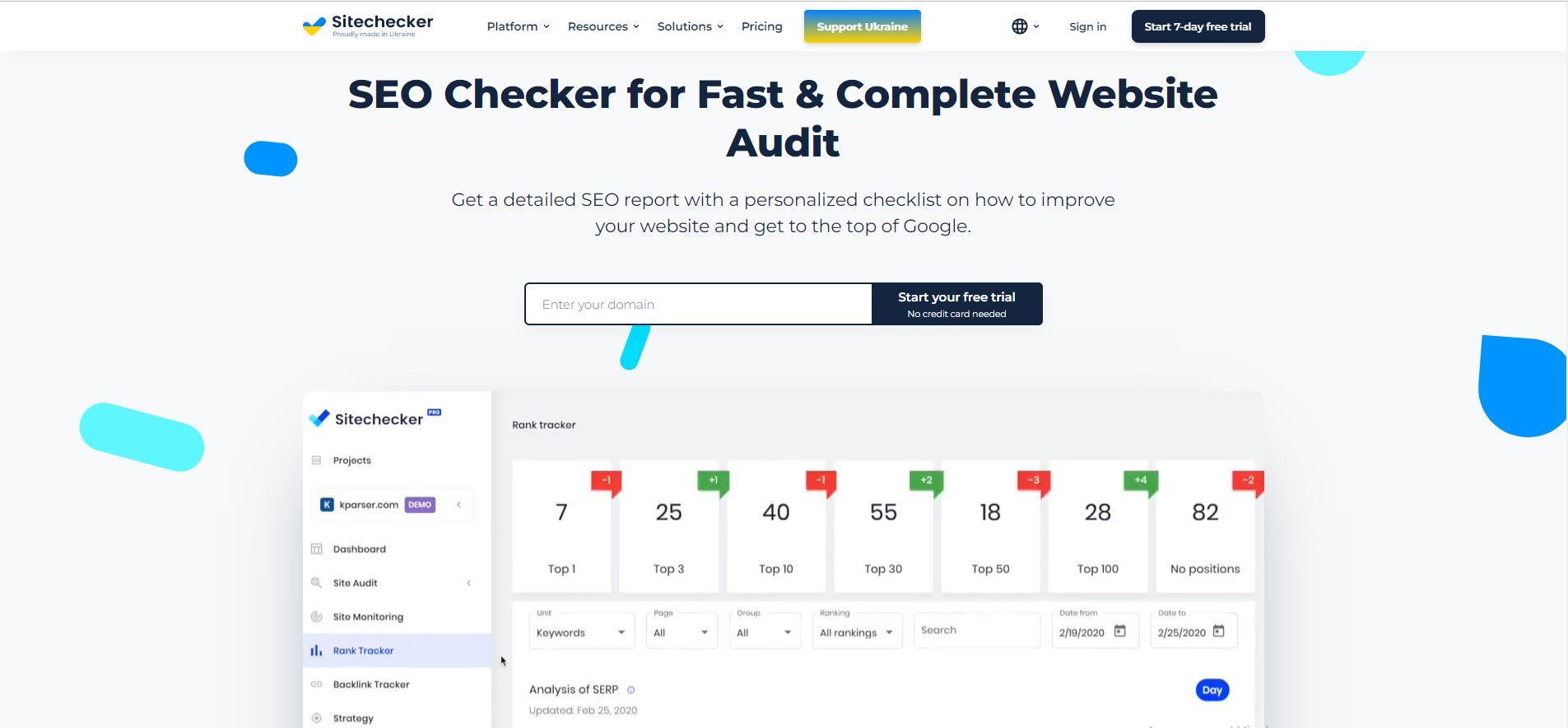The height and width of the screenshot is (728, 1568).
Task: Click Start 7-day free trial button
Action: [1198, 26]
